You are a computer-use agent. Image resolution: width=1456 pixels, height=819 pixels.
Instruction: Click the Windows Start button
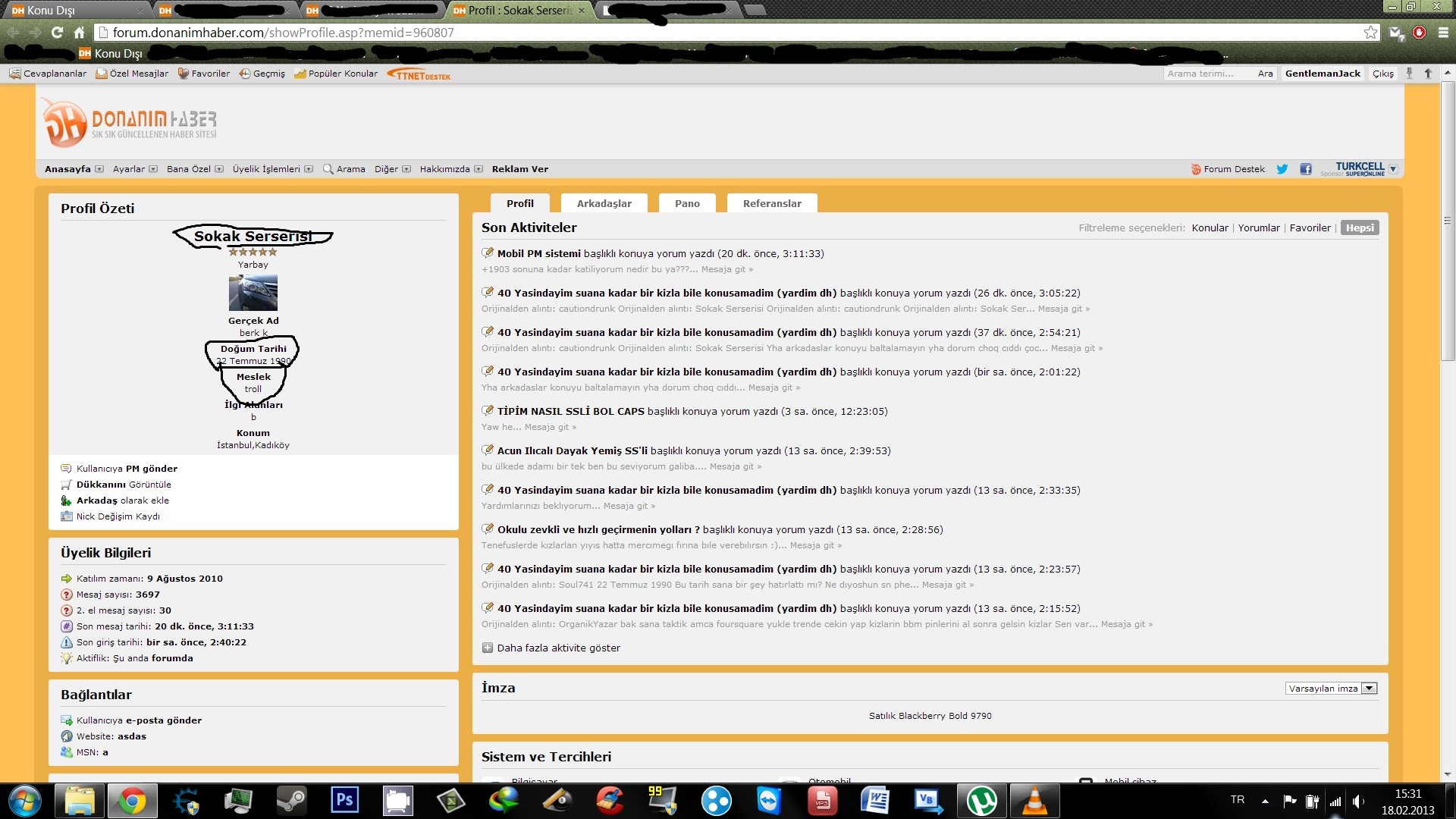tap(25, 801)
